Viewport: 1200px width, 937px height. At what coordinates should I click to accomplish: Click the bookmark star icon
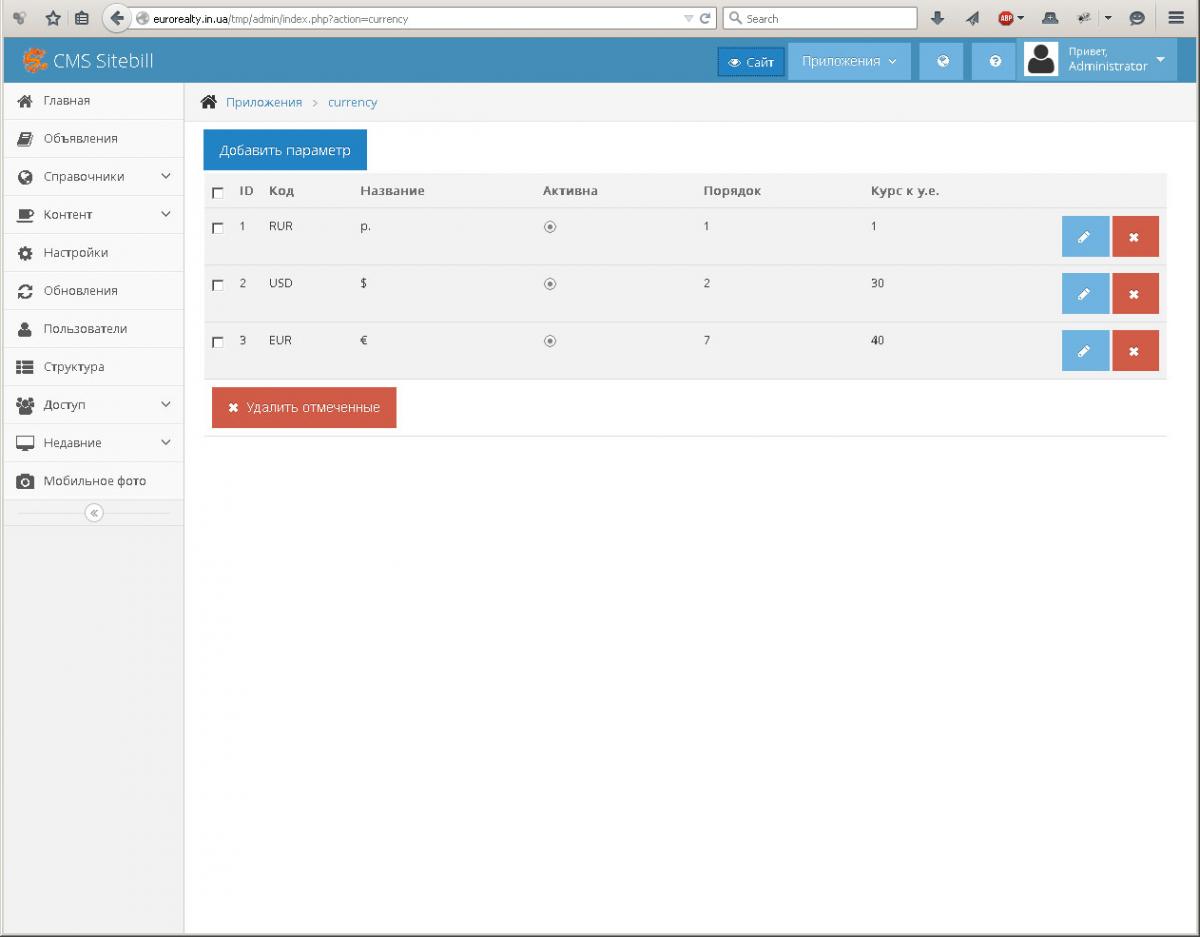(x=54, y=18)
